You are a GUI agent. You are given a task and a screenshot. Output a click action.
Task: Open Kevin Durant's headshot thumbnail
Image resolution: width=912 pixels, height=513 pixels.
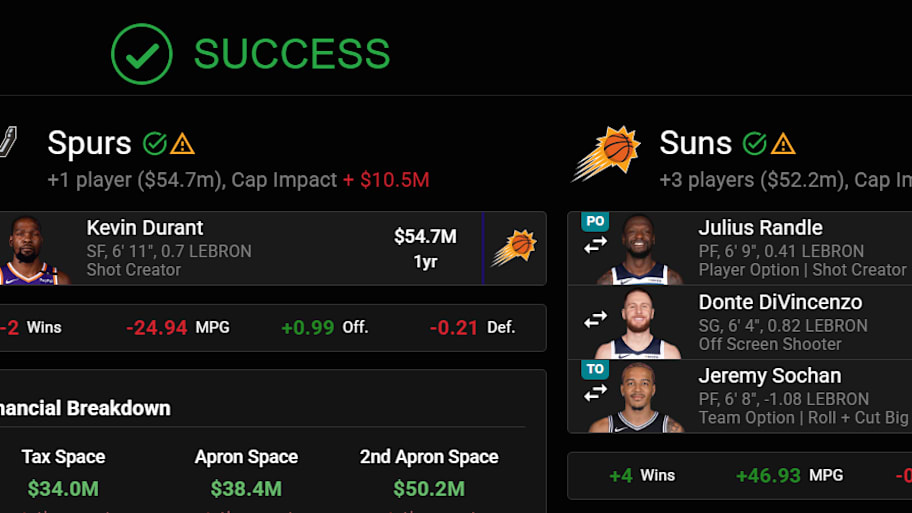(x=30, y=250)
